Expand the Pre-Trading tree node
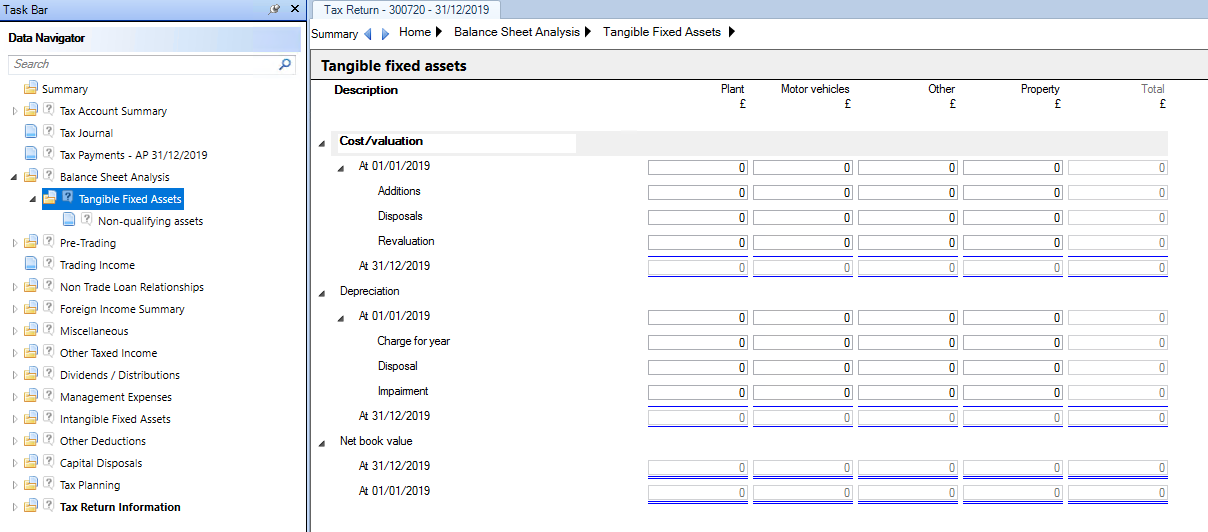The width and height of the screenshot is (1208, 532). tap(14, 243)
